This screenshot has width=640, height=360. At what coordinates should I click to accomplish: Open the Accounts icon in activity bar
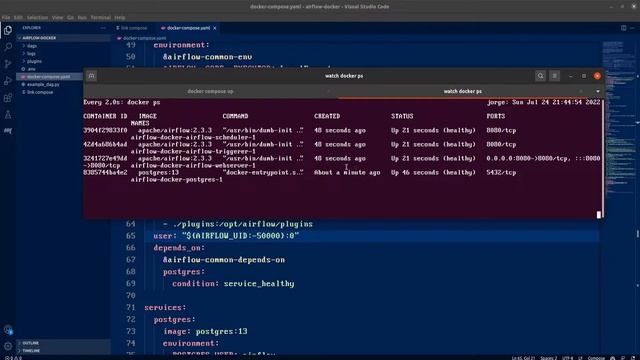pos(8,330)
